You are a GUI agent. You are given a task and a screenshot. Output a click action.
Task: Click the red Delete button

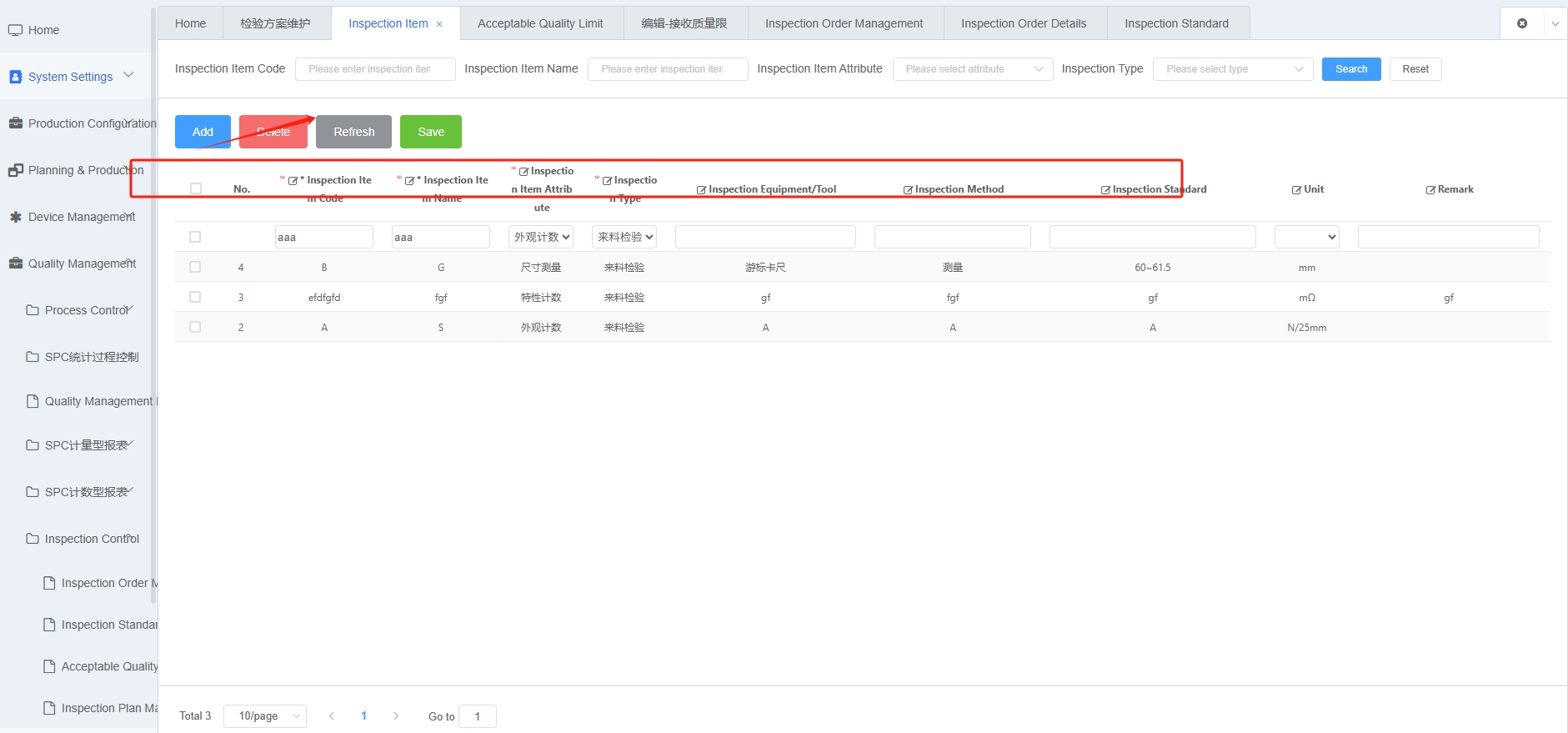pos(273,132)
